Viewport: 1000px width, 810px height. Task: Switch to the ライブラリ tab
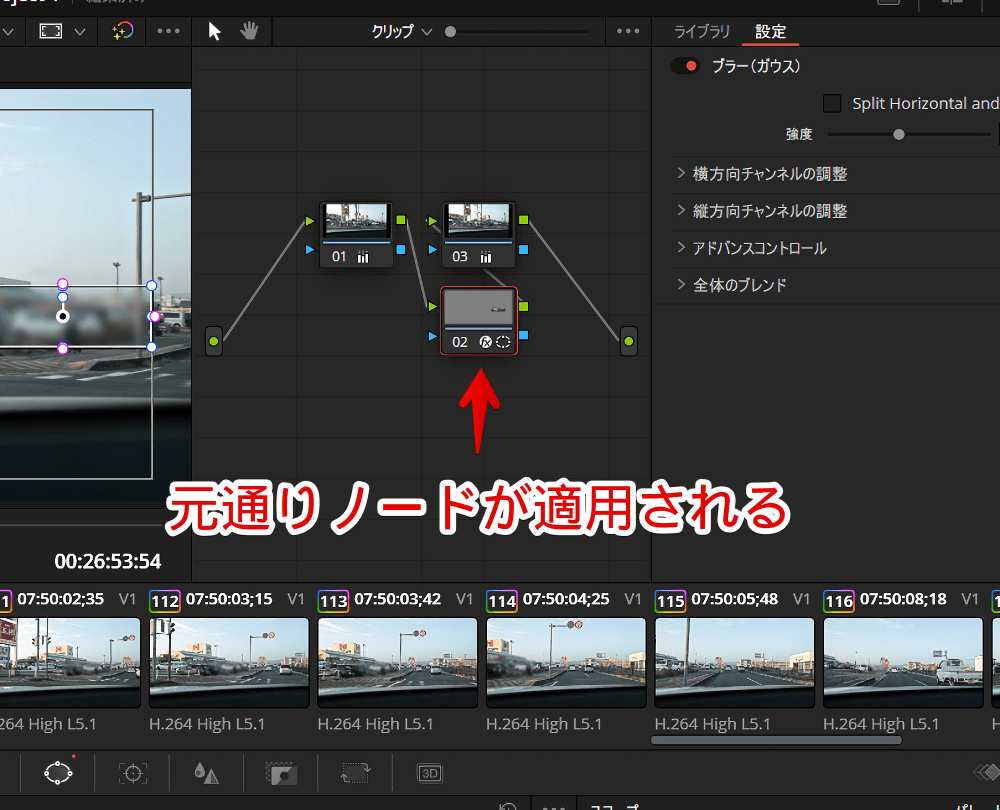click(x=702, y=31)
